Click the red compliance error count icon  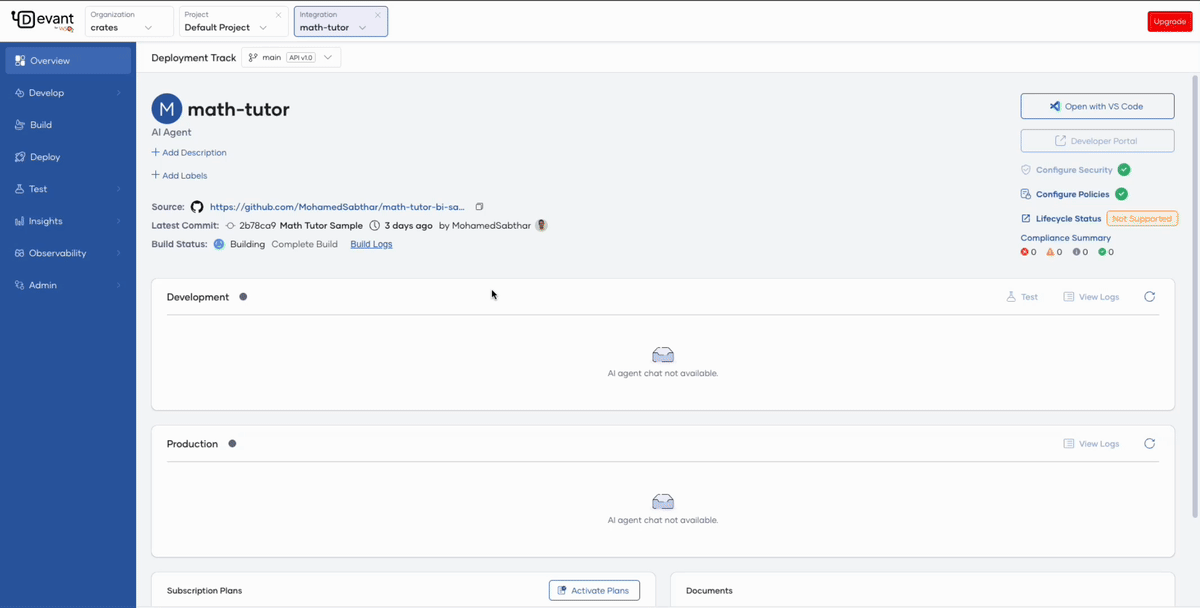pyautogui.click(x=1025, y=252)
